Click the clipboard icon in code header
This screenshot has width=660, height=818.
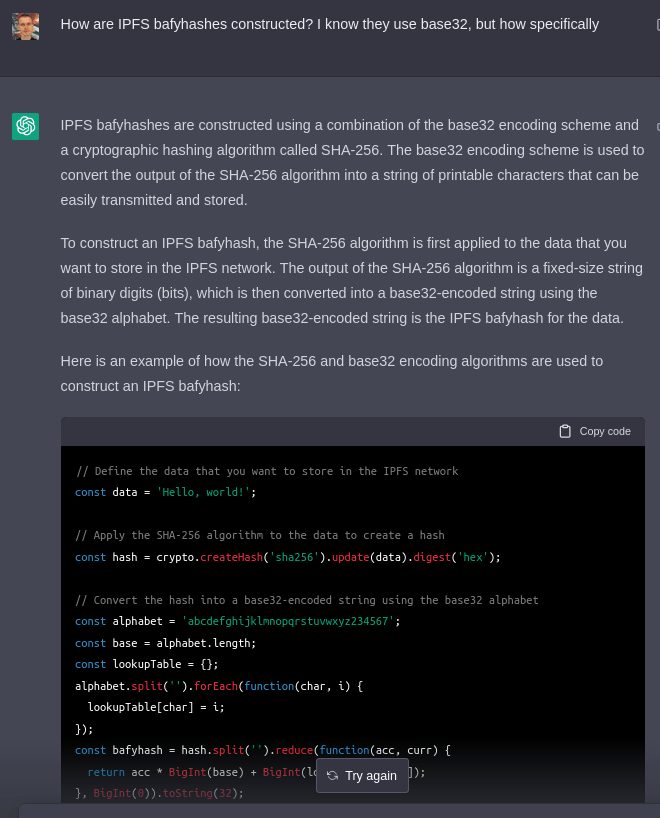[565, 431]
